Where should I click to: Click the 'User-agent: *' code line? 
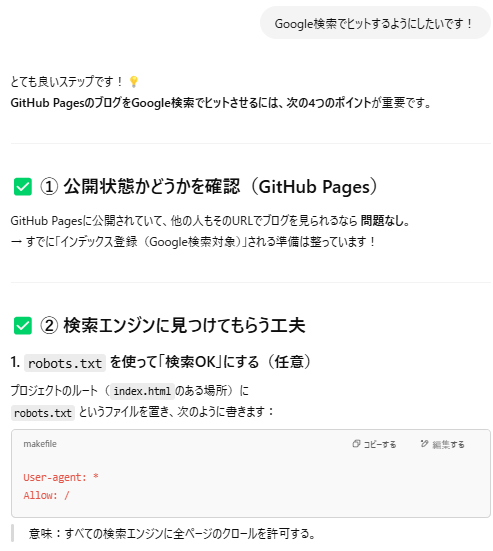pyautogui.click(x=61, y=477)
